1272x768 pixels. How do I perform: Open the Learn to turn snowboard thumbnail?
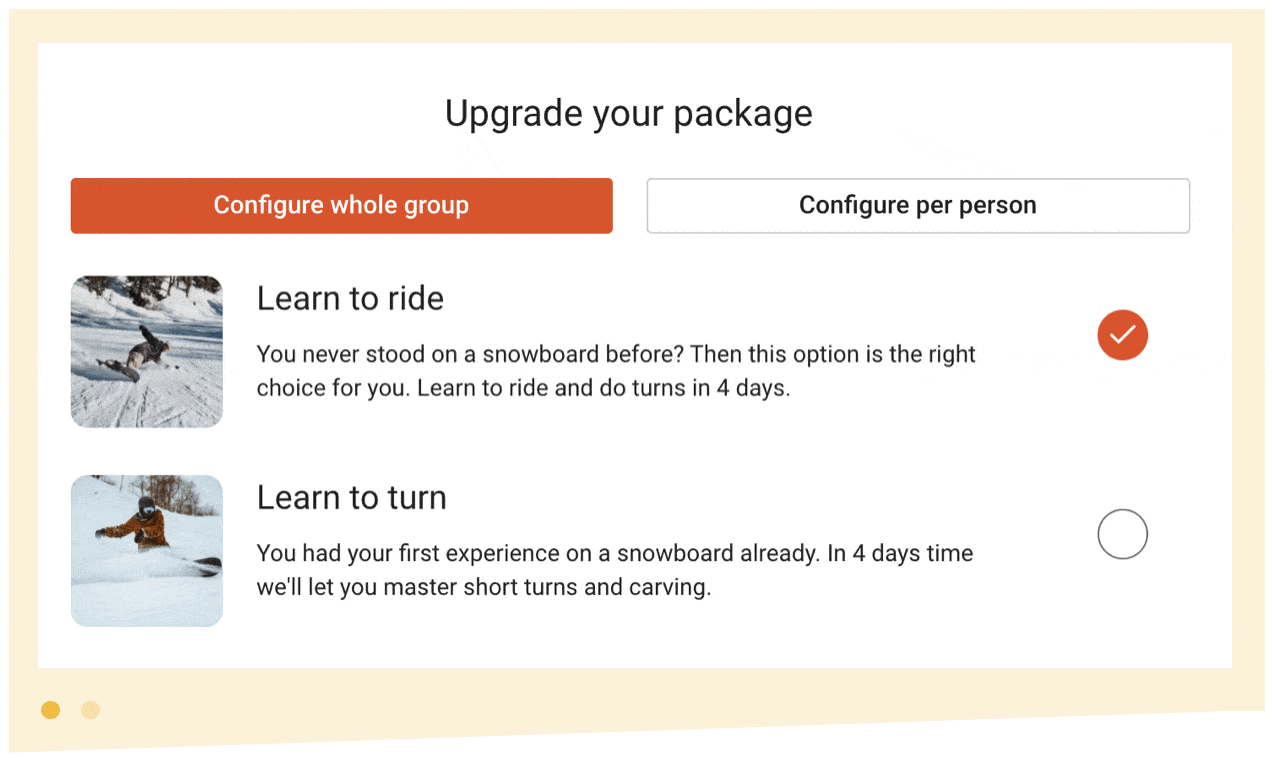pos(147,551)
